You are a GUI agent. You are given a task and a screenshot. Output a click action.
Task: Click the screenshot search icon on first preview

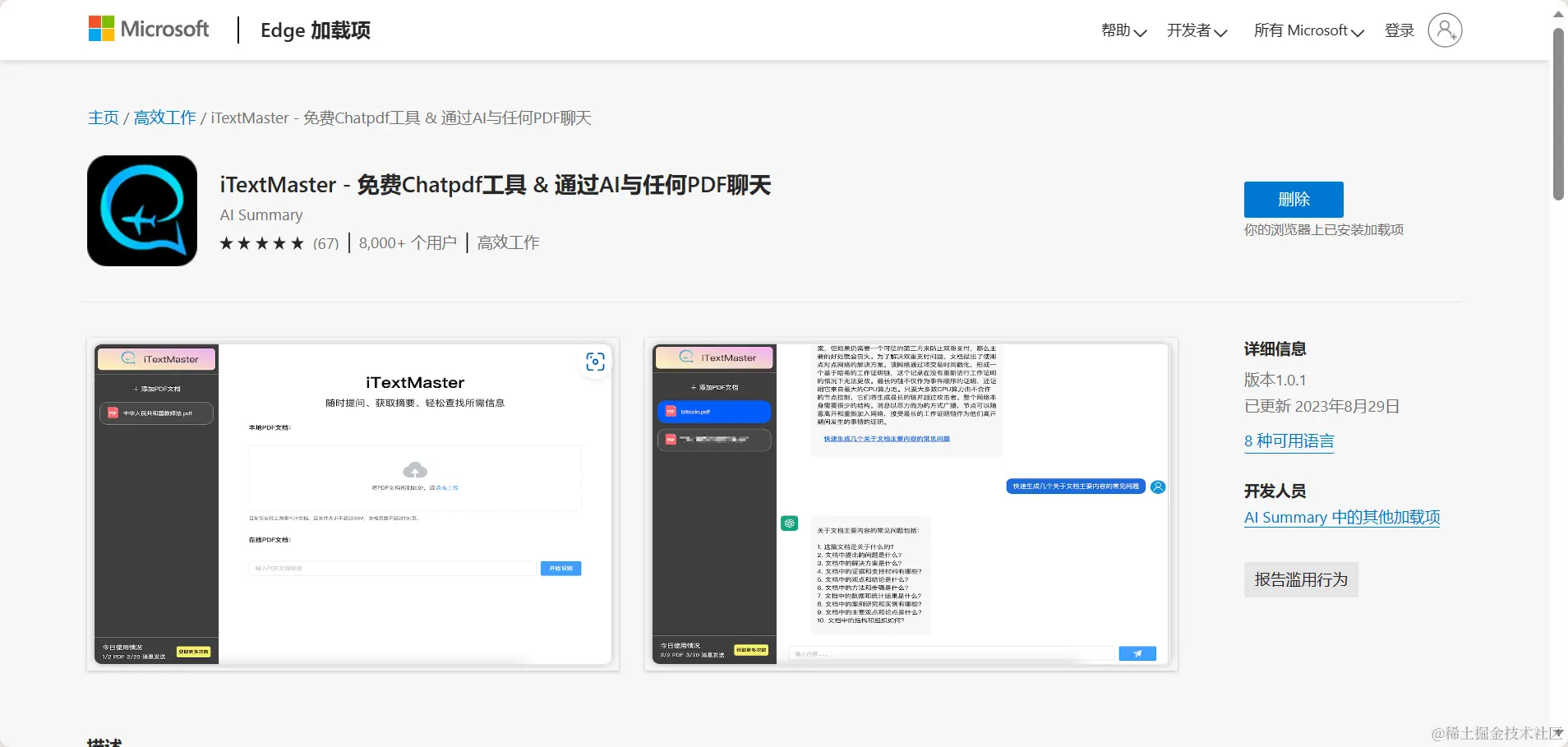(x=595, y=362)
